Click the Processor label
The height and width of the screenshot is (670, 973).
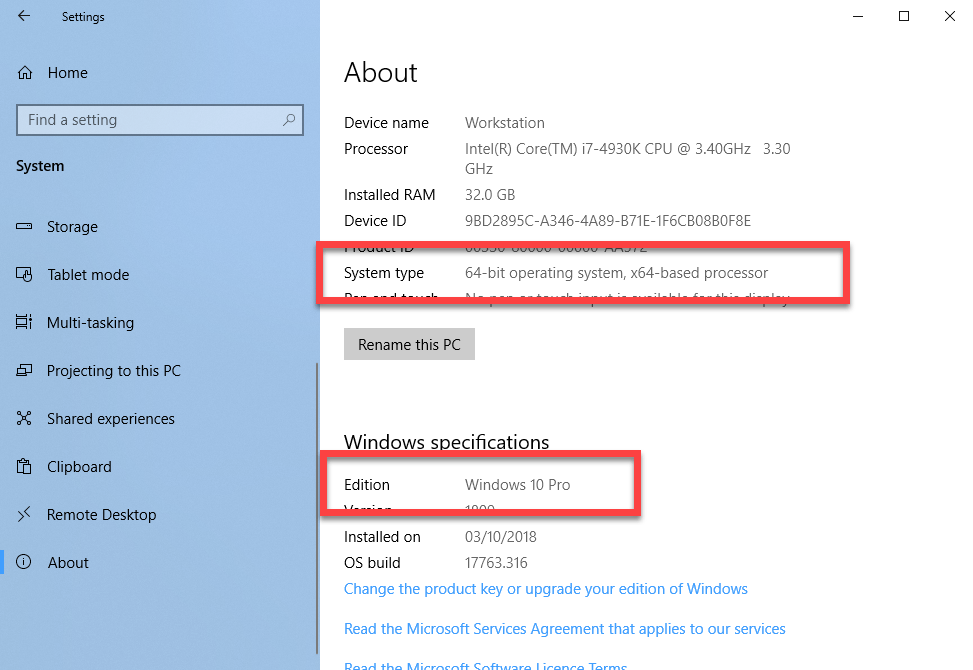pos(376,149)
